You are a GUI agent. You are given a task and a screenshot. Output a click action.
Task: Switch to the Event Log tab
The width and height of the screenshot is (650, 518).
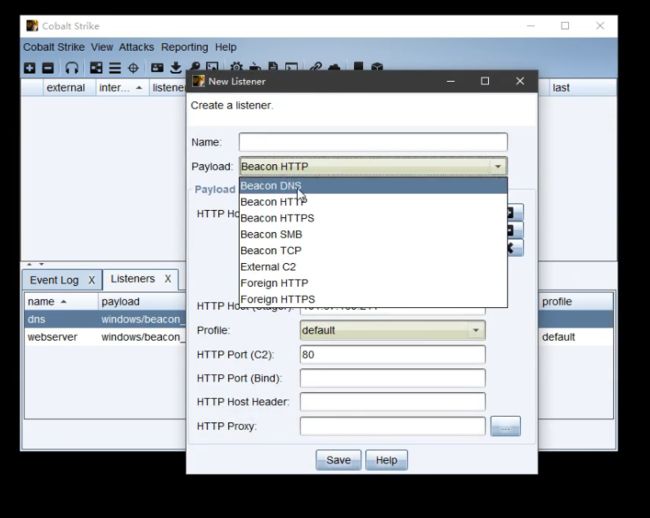pos(54,280)
